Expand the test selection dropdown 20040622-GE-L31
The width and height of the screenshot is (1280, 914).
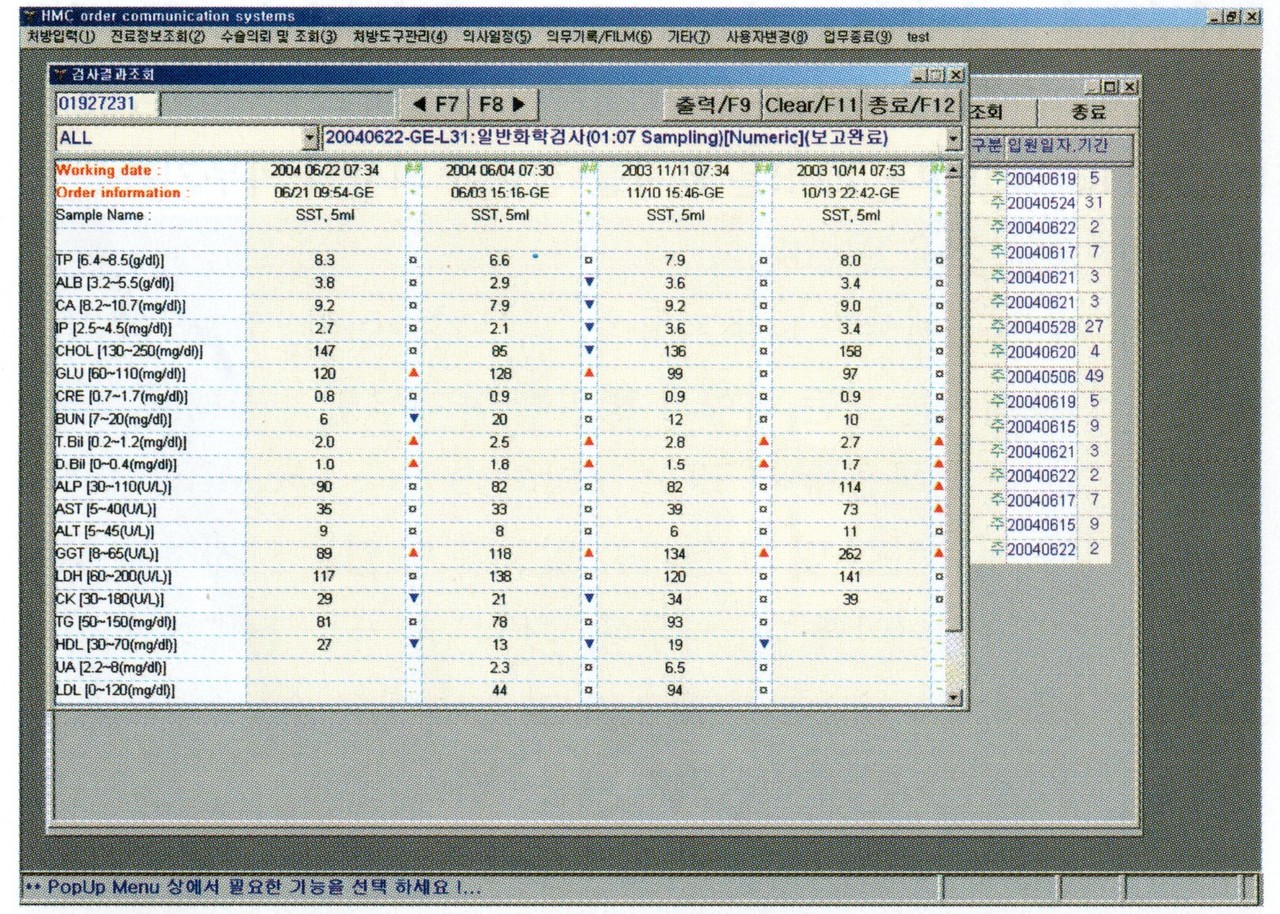953,138
